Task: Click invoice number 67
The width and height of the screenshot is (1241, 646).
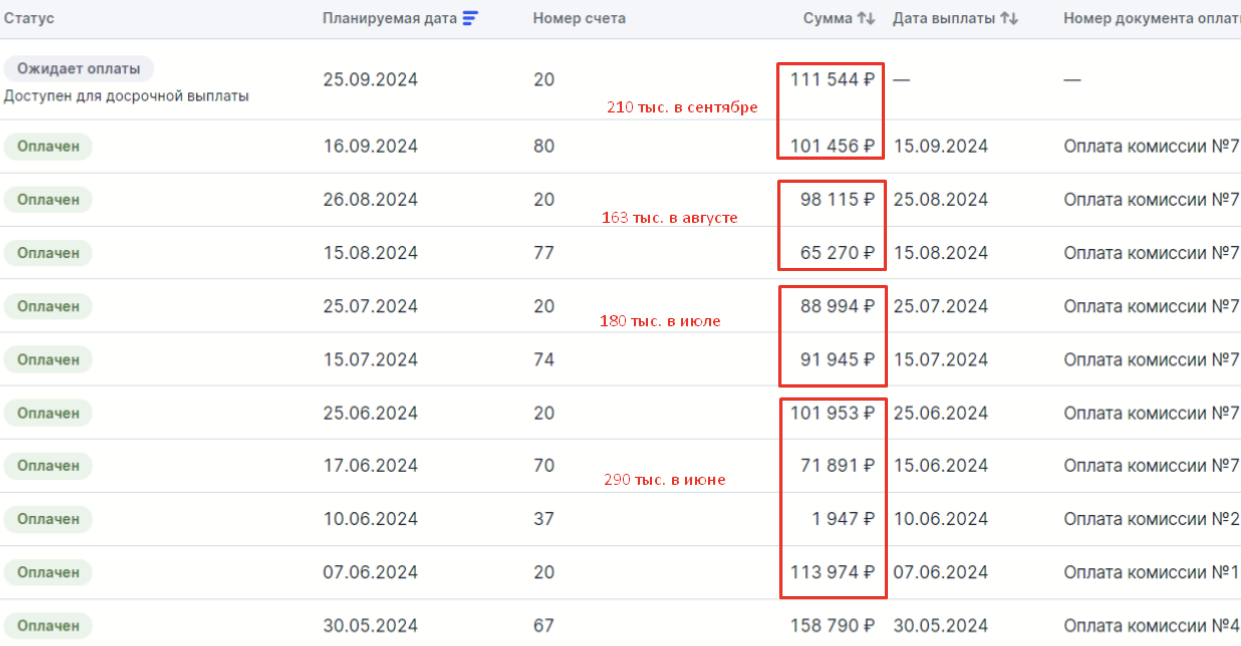Action: pos(544,625)
